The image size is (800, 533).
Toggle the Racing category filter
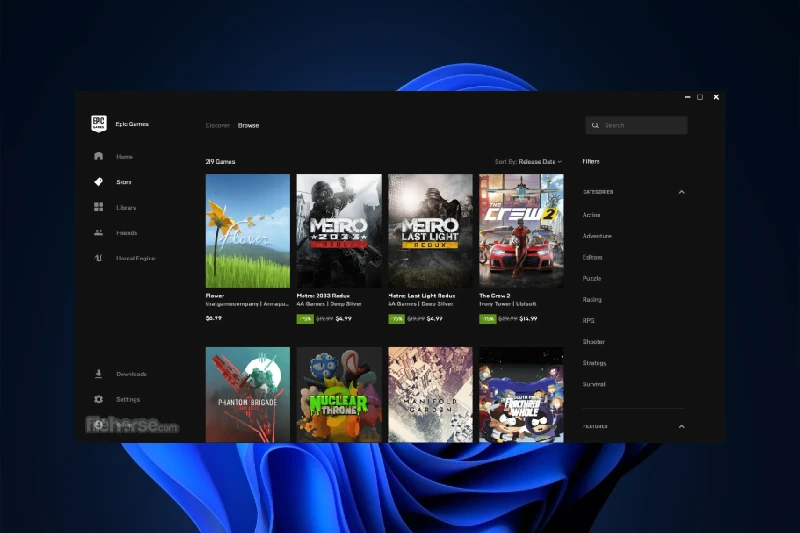click(592, 299)
